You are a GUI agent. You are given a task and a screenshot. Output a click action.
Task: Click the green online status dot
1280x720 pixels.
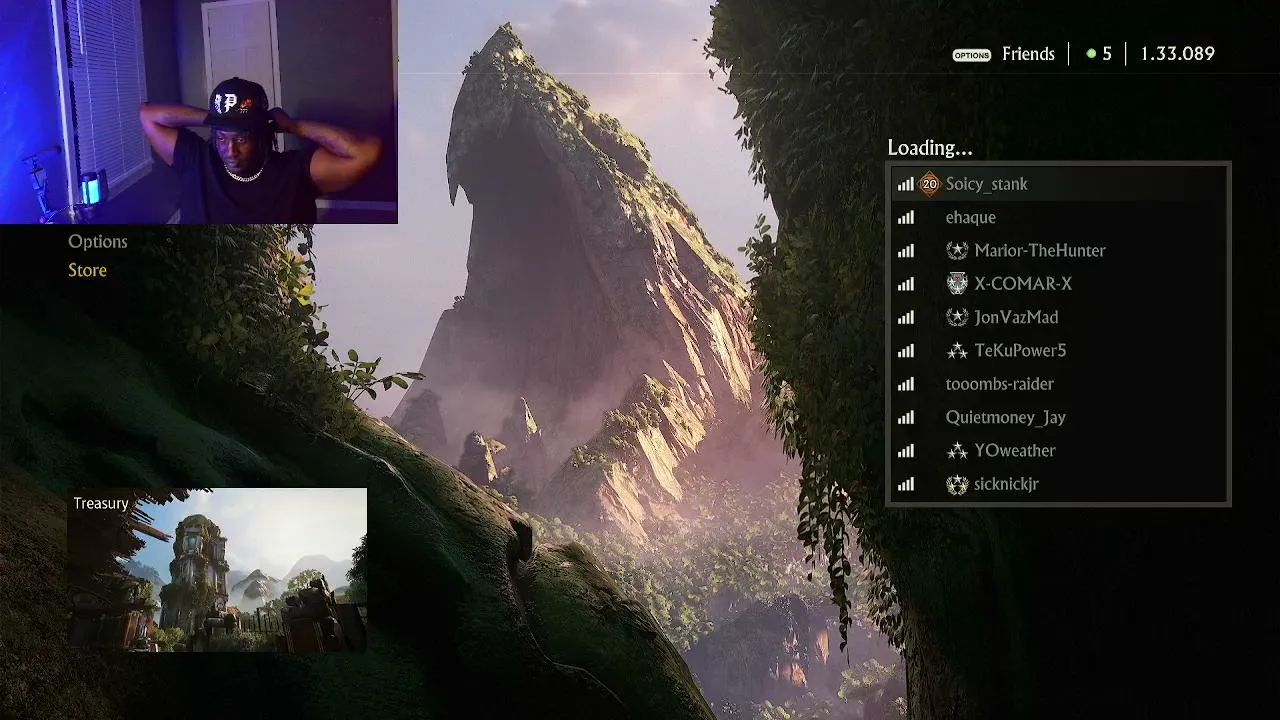[1091, 54]
